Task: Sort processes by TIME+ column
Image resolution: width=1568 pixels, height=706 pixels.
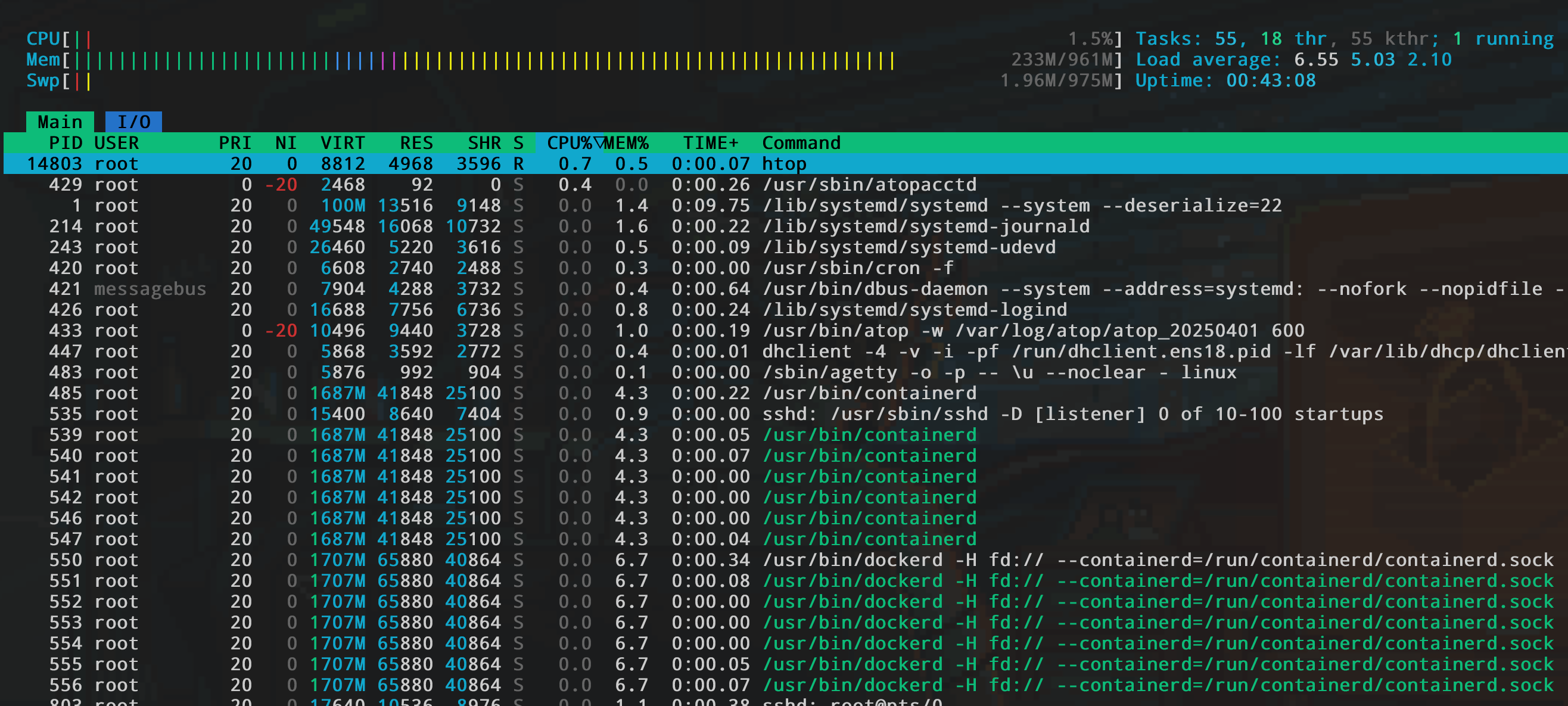Action: pyautogui.click(x=710, y=143)
